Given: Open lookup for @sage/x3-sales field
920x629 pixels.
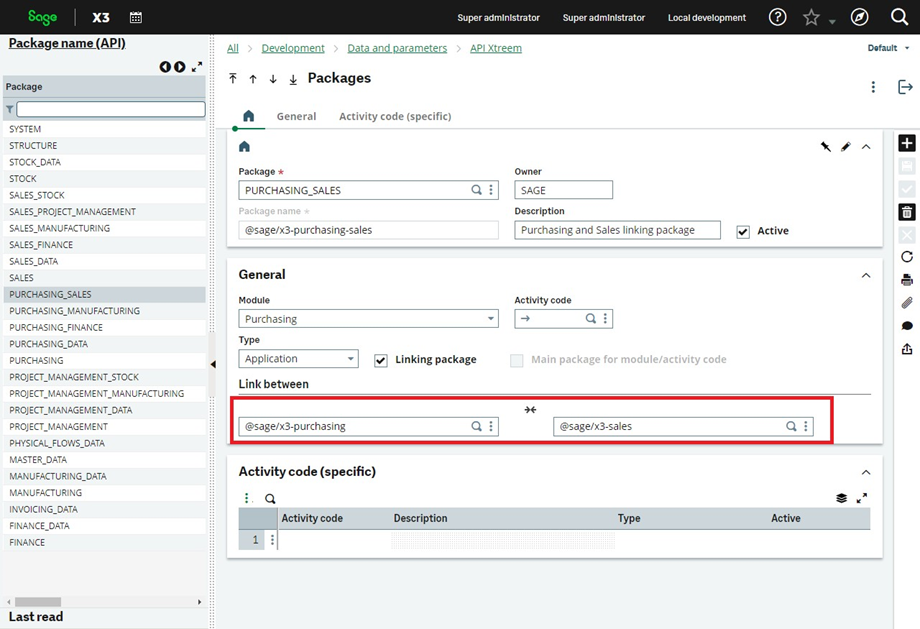Looking at the screenshot, I should [792, 427].
